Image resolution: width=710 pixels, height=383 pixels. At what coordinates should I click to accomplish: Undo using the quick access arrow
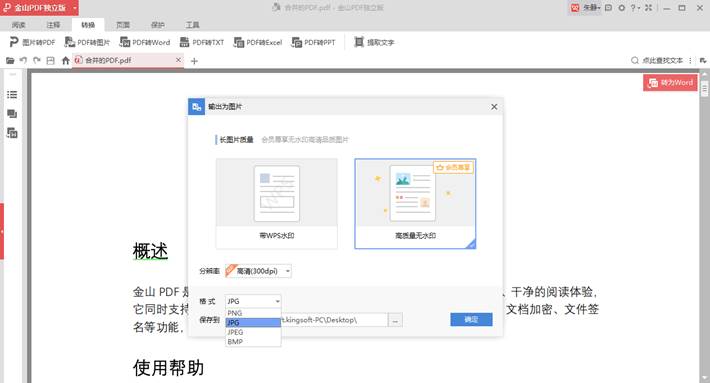click(23, 60)
